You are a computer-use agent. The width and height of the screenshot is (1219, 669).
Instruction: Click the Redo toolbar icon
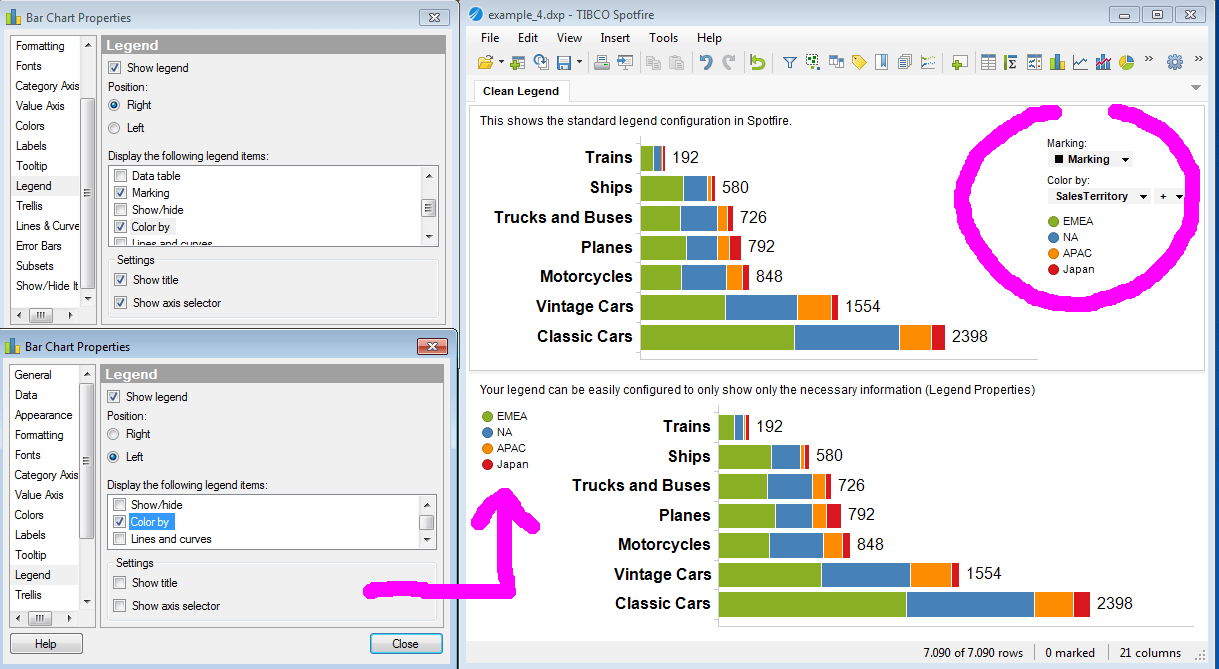point(729,62)
